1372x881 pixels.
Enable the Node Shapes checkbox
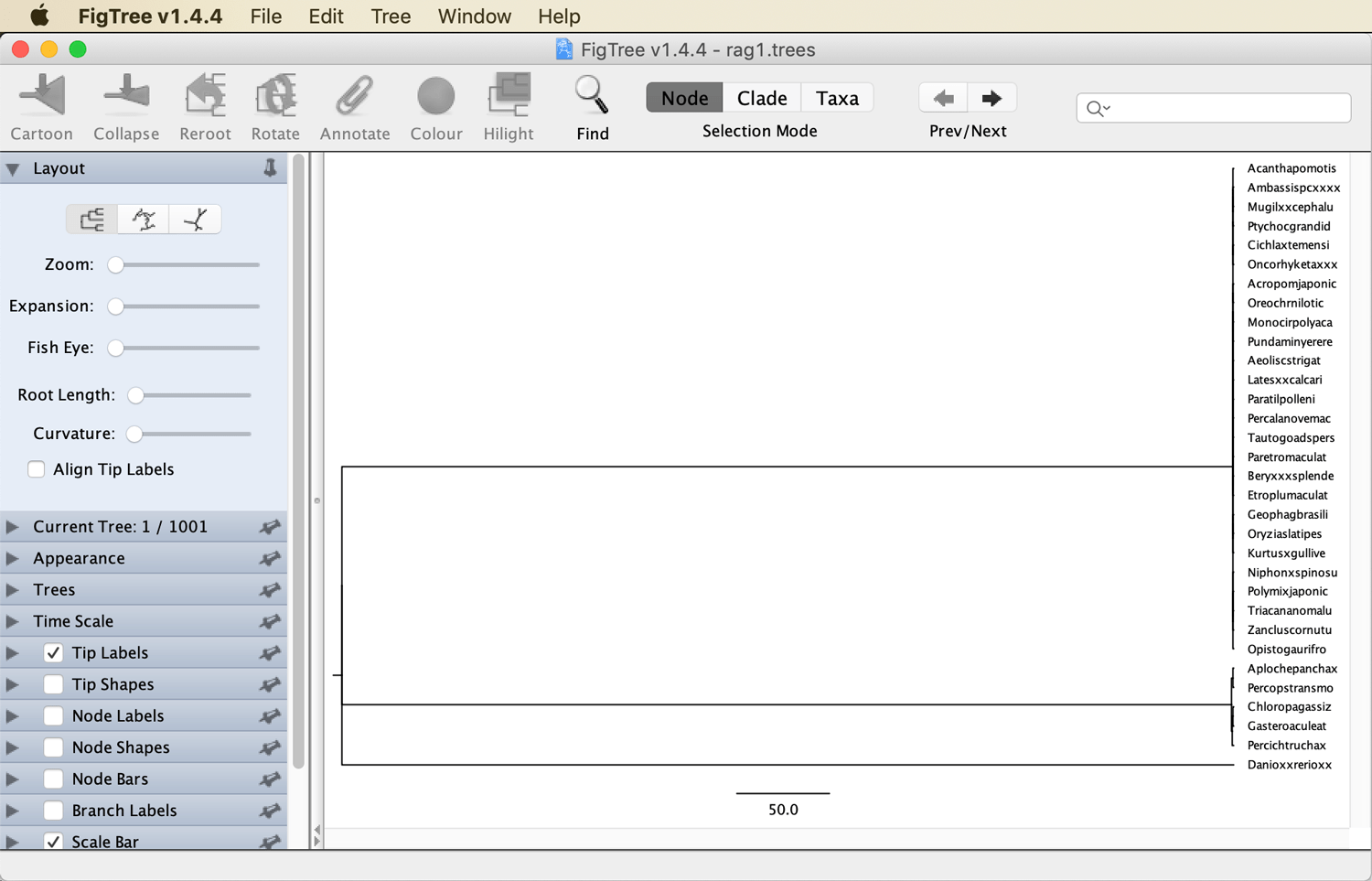click(x=53, y=747)
